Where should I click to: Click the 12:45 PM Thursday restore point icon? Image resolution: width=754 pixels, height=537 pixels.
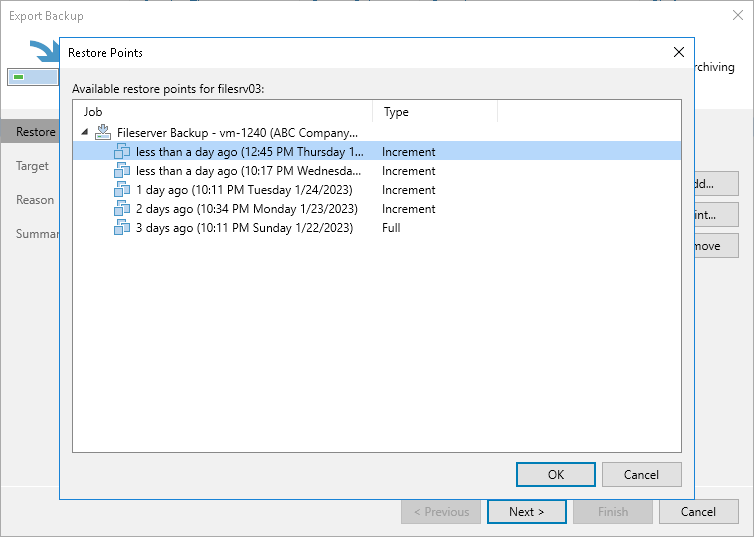122,151
